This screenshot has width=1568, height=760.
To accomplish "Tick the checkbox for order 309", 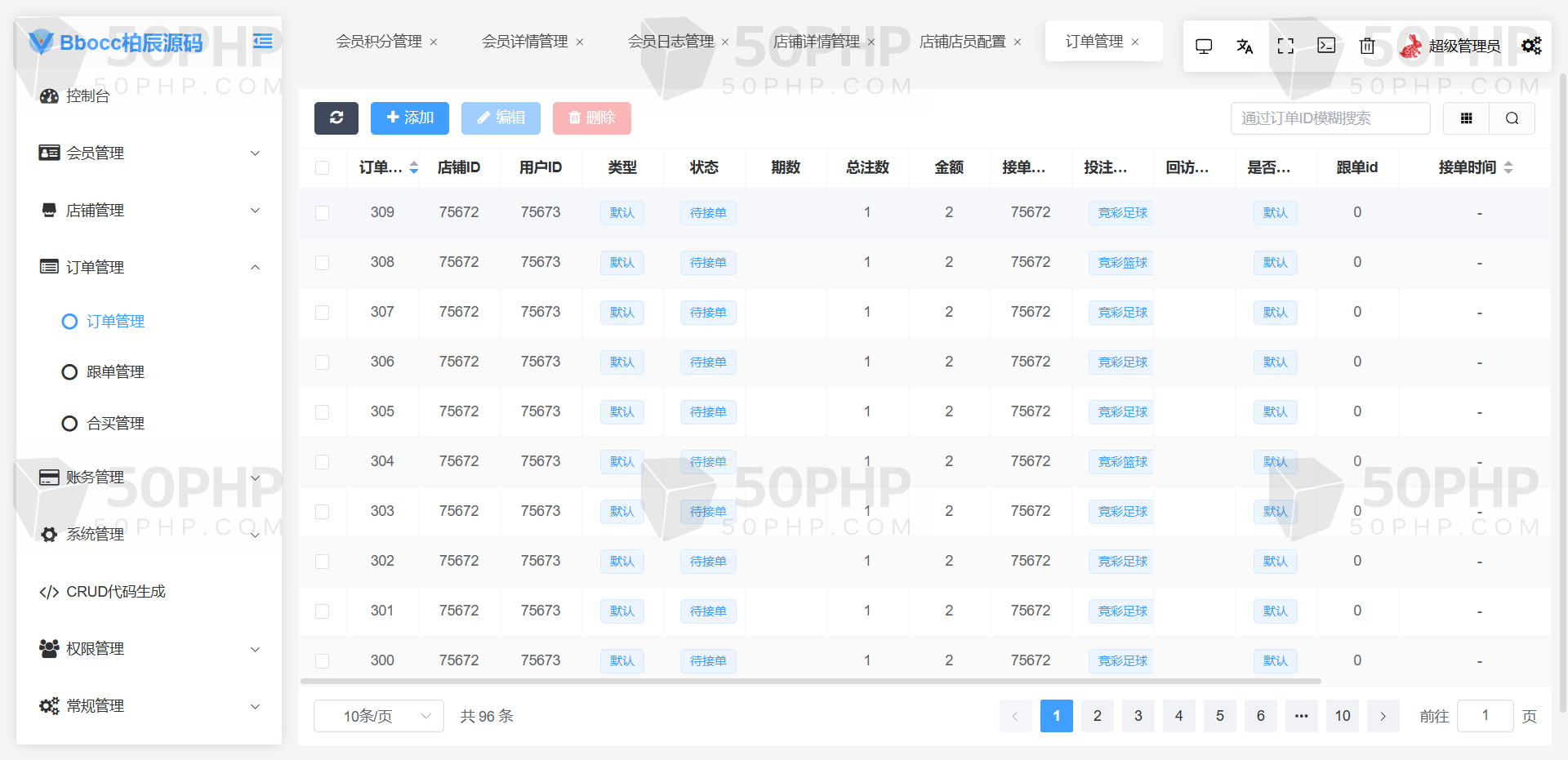I will pos(323,212).
